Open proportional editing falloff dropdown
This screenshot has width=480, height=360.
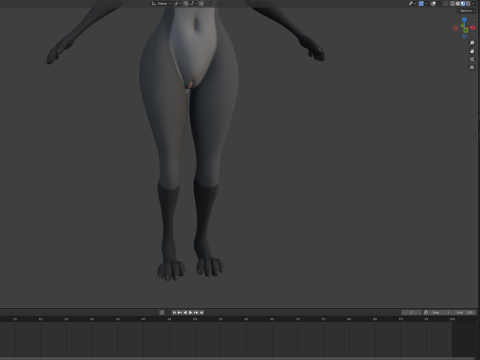point(209,3)
